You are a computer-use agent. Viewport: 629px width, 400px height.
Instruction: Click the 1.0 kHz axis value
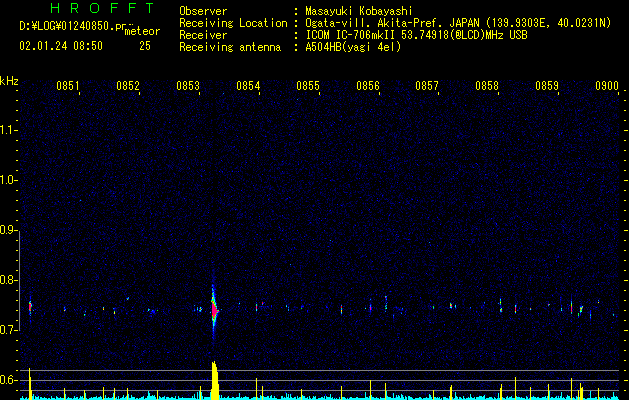9,181
